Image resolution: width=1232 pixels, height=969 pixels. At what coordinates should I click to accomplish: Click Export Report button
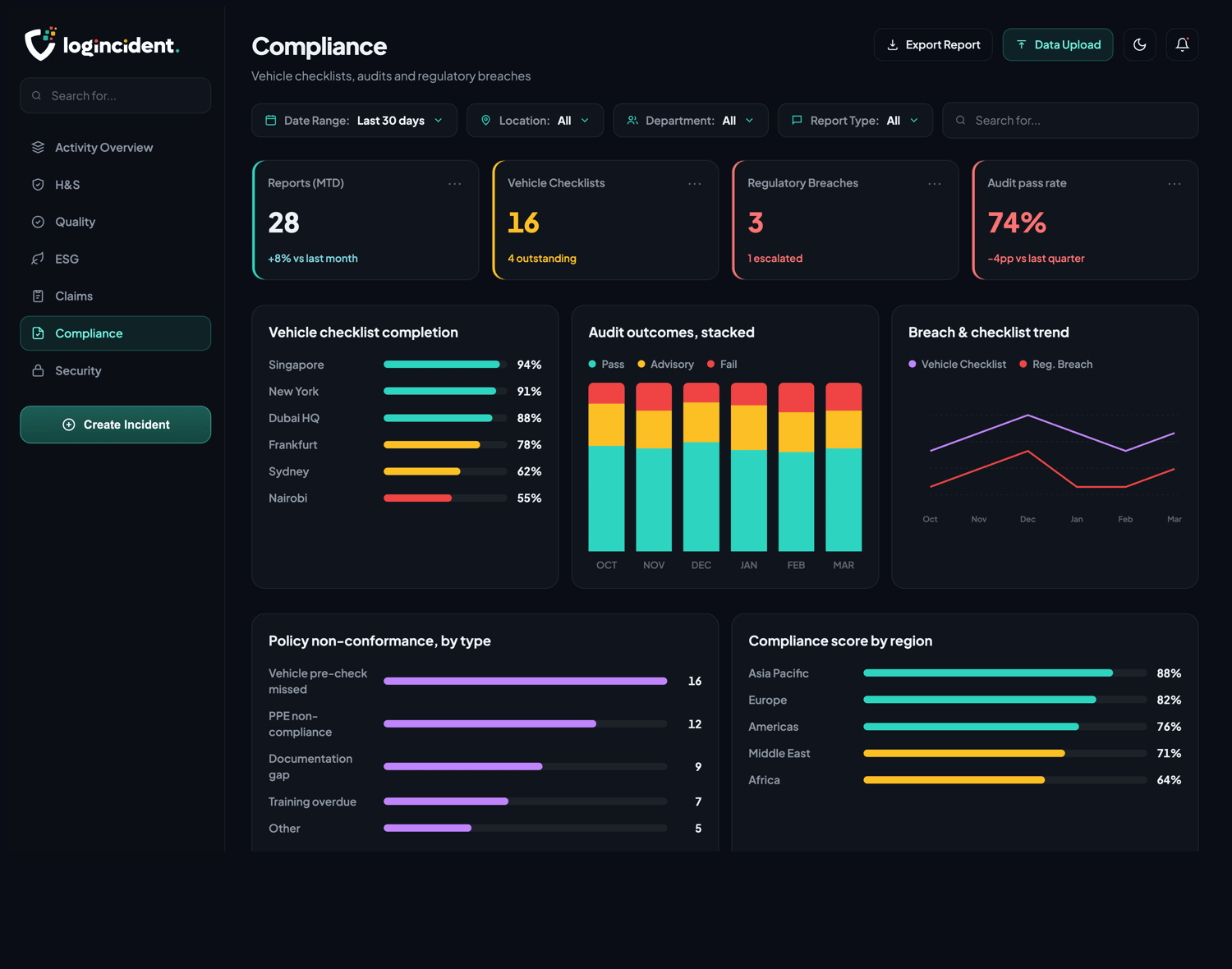pyautogui.click(x=933, y=44)
